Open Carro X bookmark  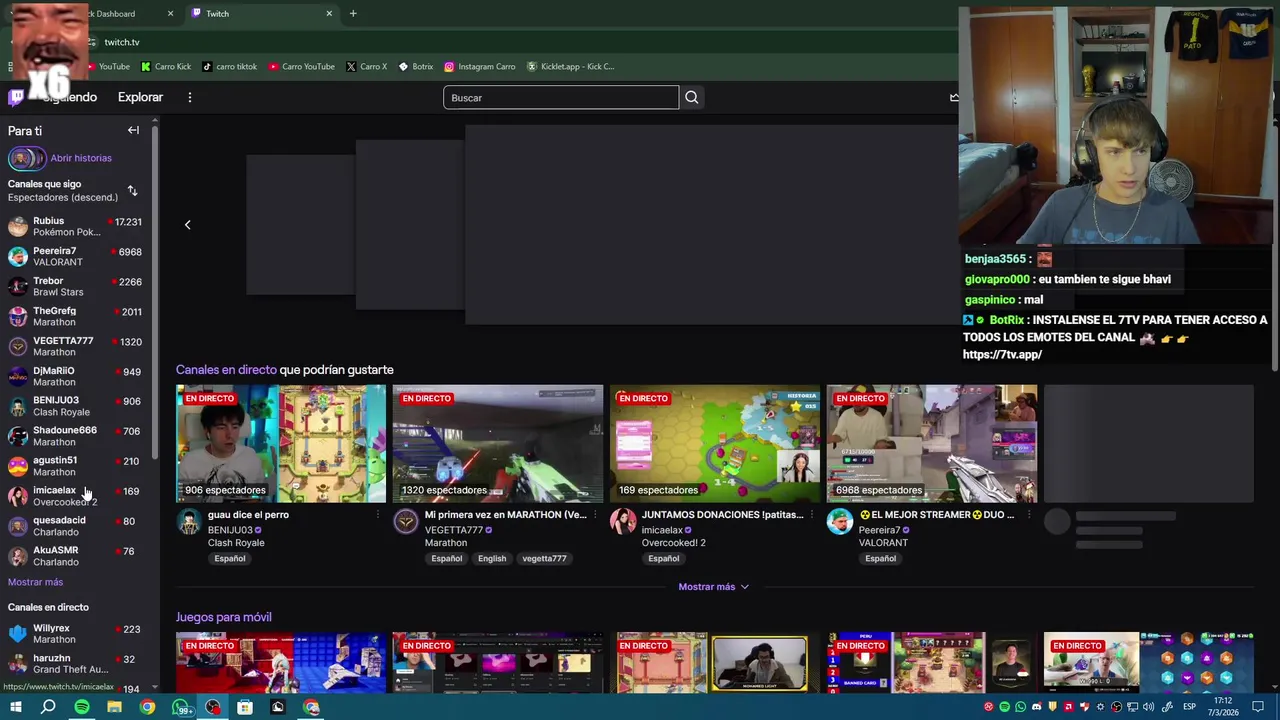pos(366,66)
